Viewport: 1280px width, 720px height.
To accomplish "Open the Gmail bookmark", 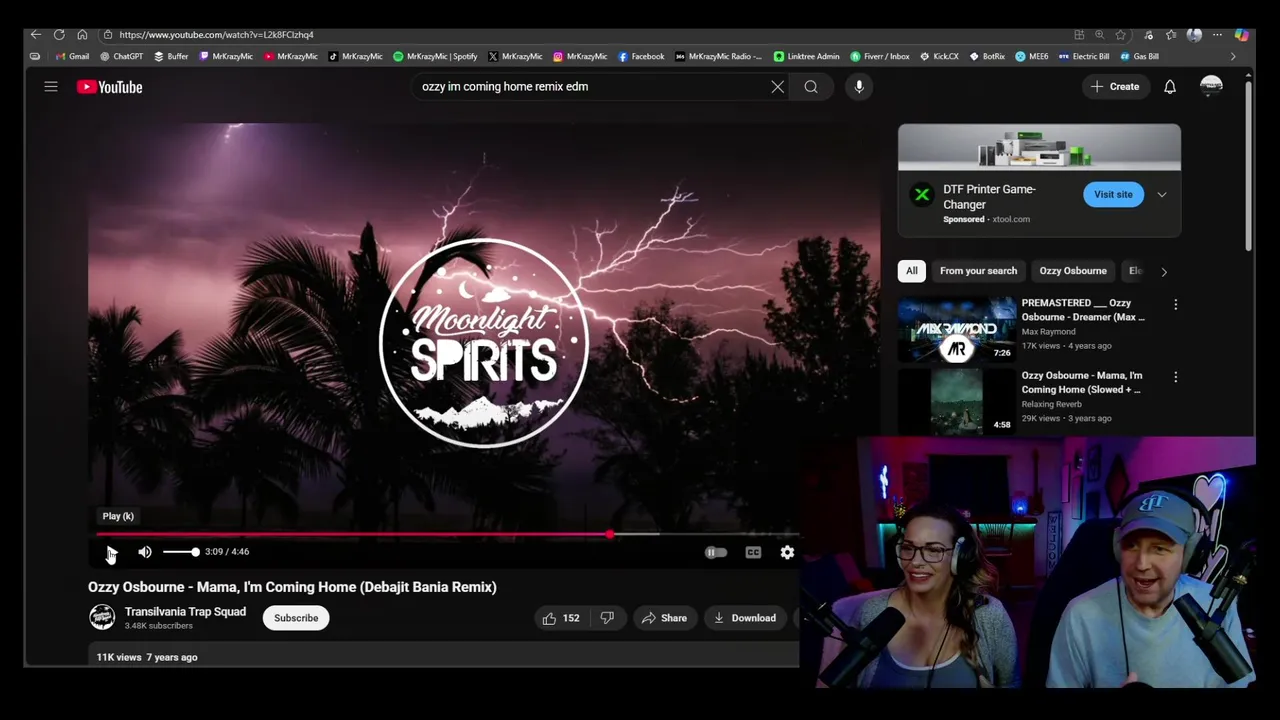I will (73, 57).
